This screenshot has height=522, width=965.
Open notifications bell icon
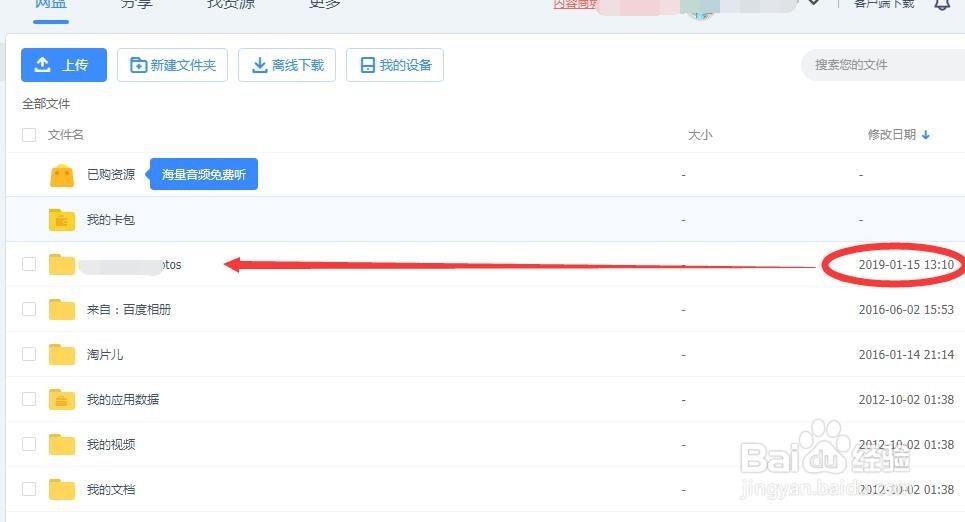(942, 4)
